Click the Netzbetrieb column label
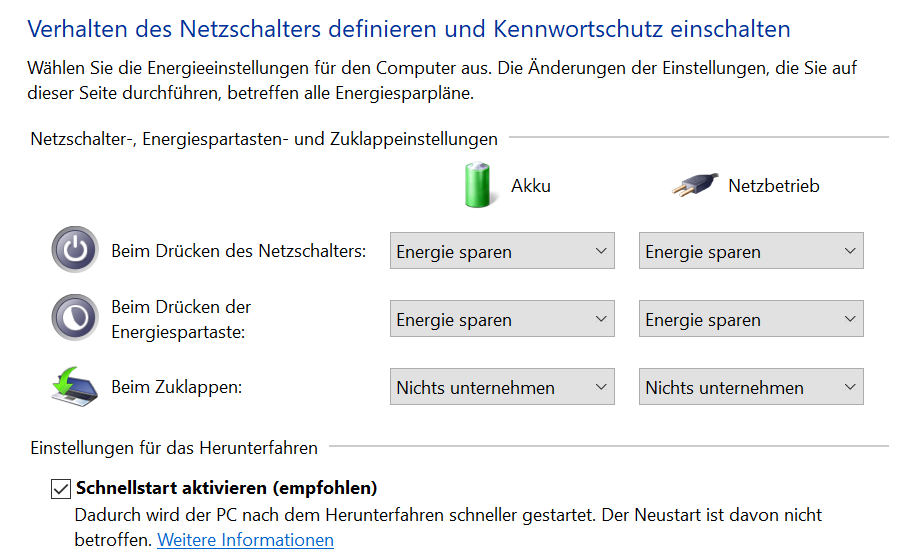This screenshot has width=917, height=555. [x=774, y=186]
